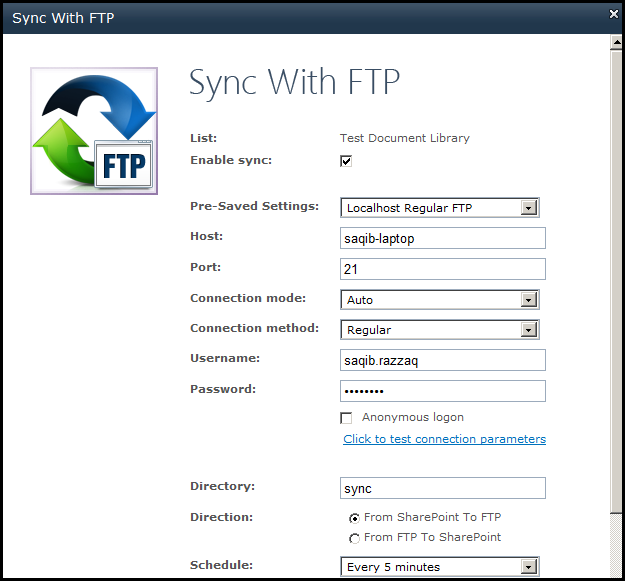Expand the Schedule dropdown
Screen dimensions: 625x581
point(440,566)
